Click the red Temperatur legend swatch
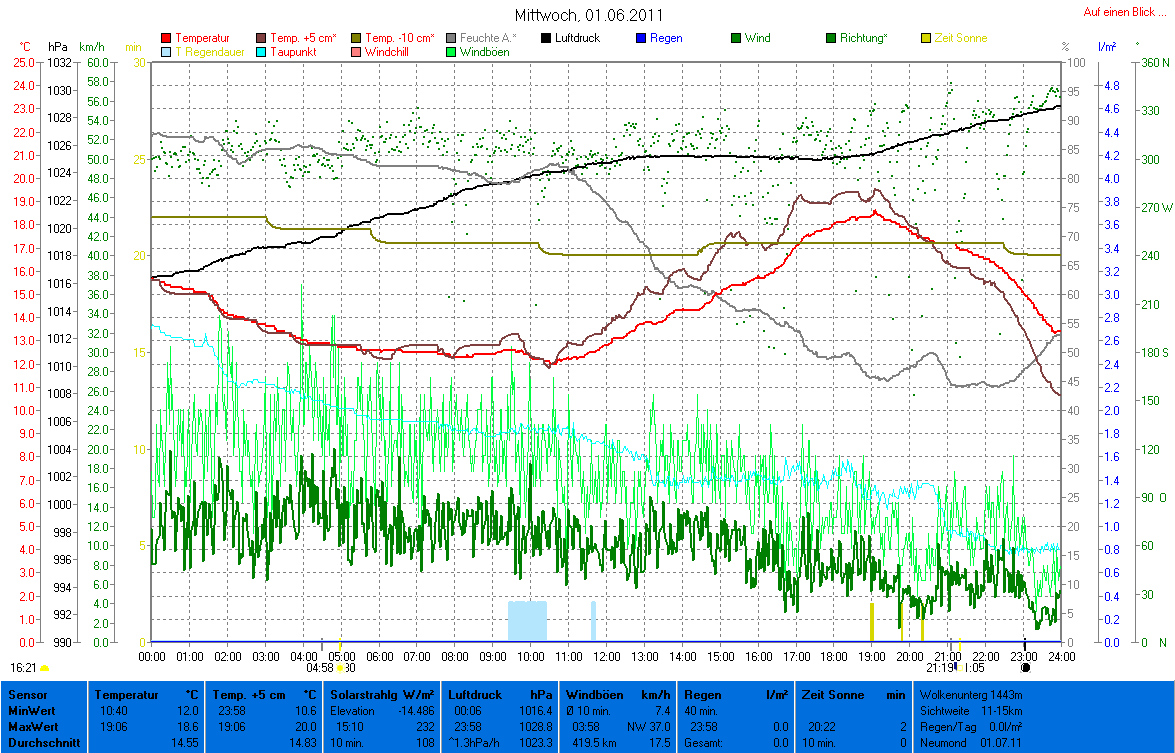Screen dimensions: 1175x753 (166, 38)
